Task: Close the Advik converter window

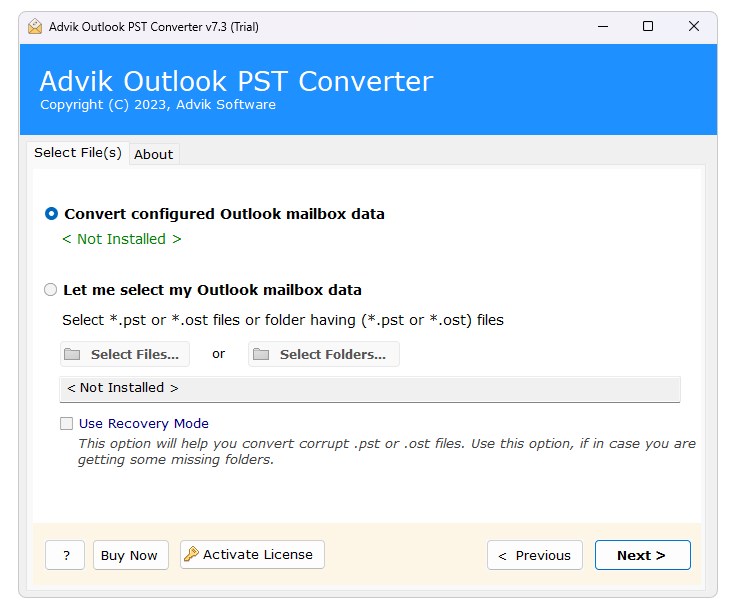Action: coord(694,27)
